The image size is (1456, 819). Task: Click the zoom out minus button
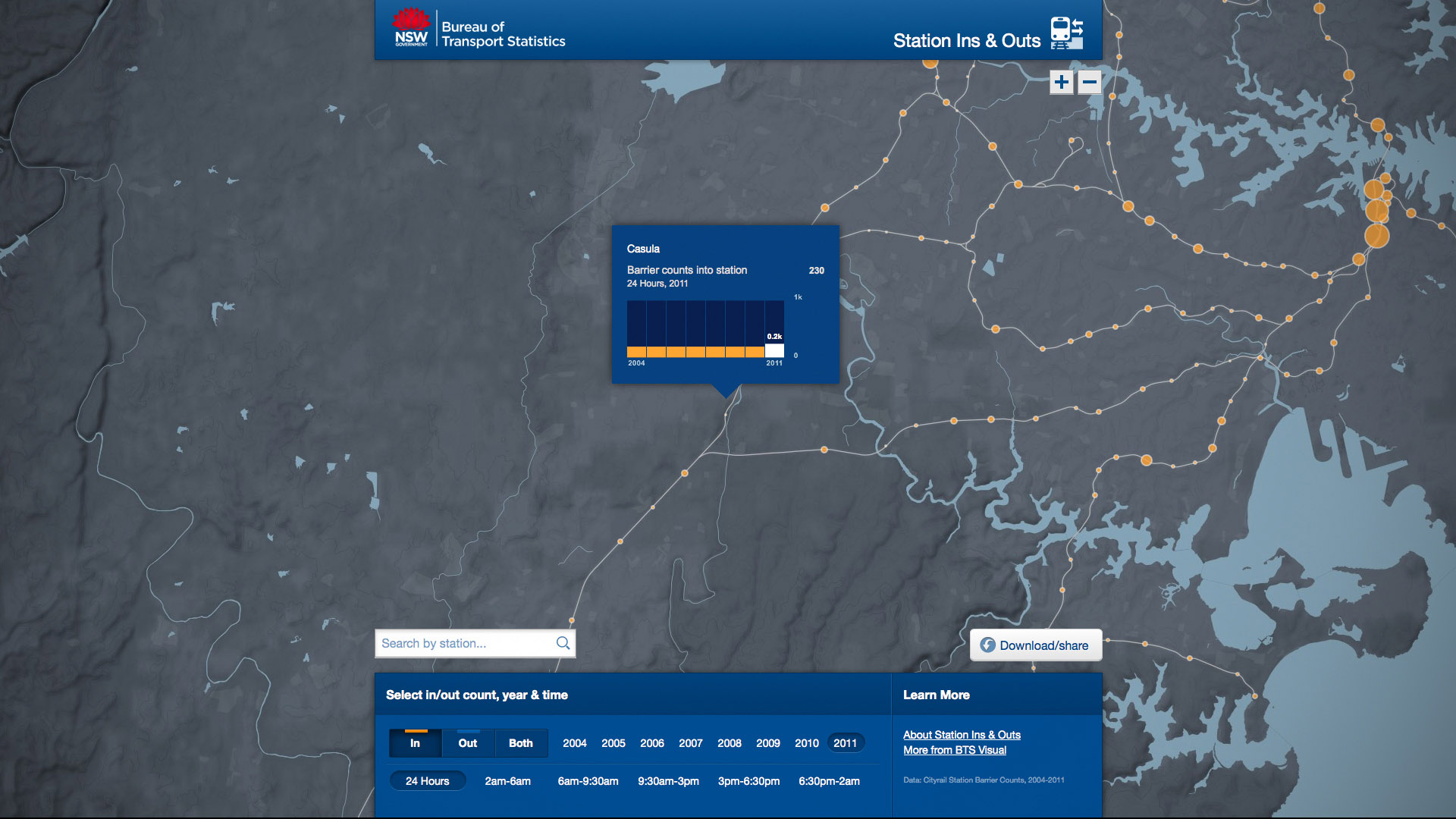click(x=1089, y=82)
